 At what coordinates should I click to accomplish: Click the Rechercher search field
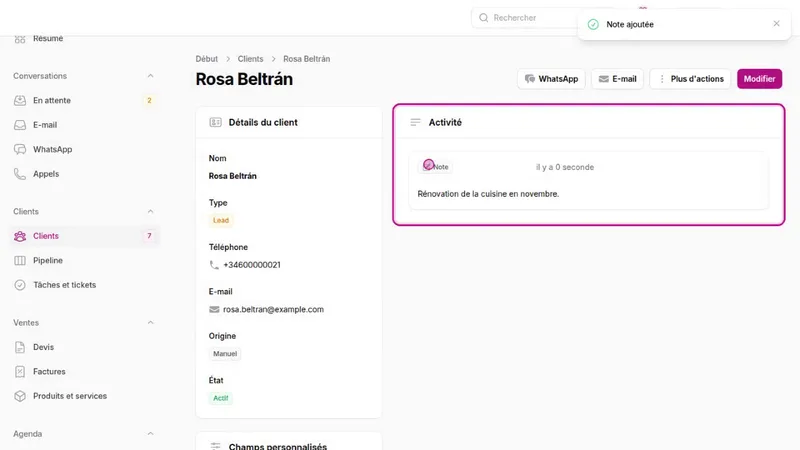tap(526, 18)
